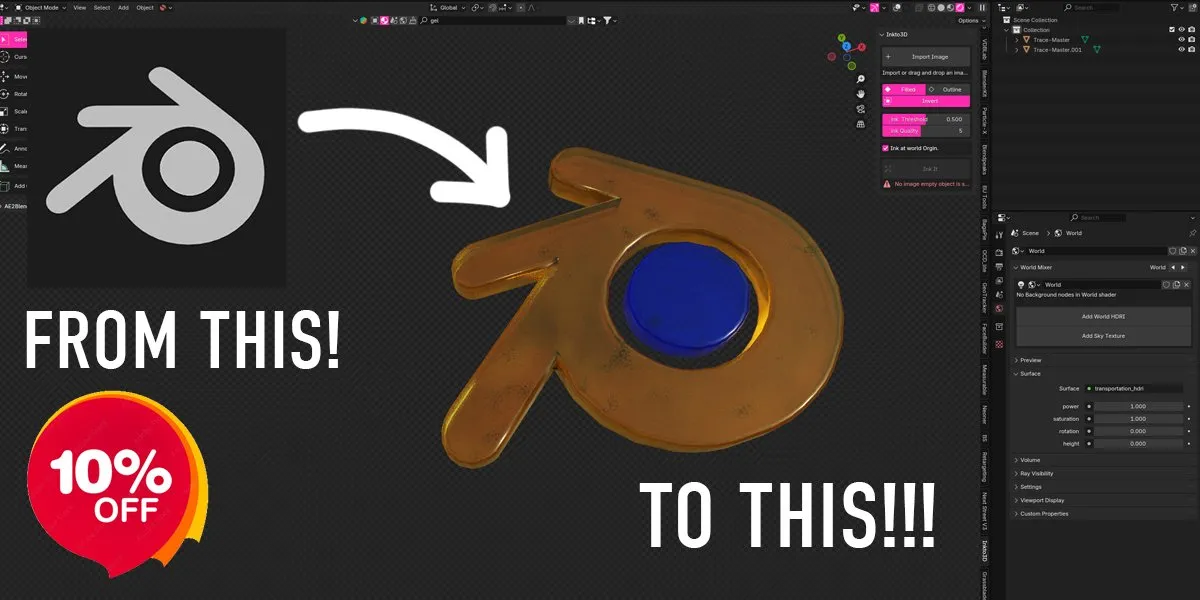Viewport: 1200px width, 600px height.
Task: Toggle the camera view icon
Action: 861,109
